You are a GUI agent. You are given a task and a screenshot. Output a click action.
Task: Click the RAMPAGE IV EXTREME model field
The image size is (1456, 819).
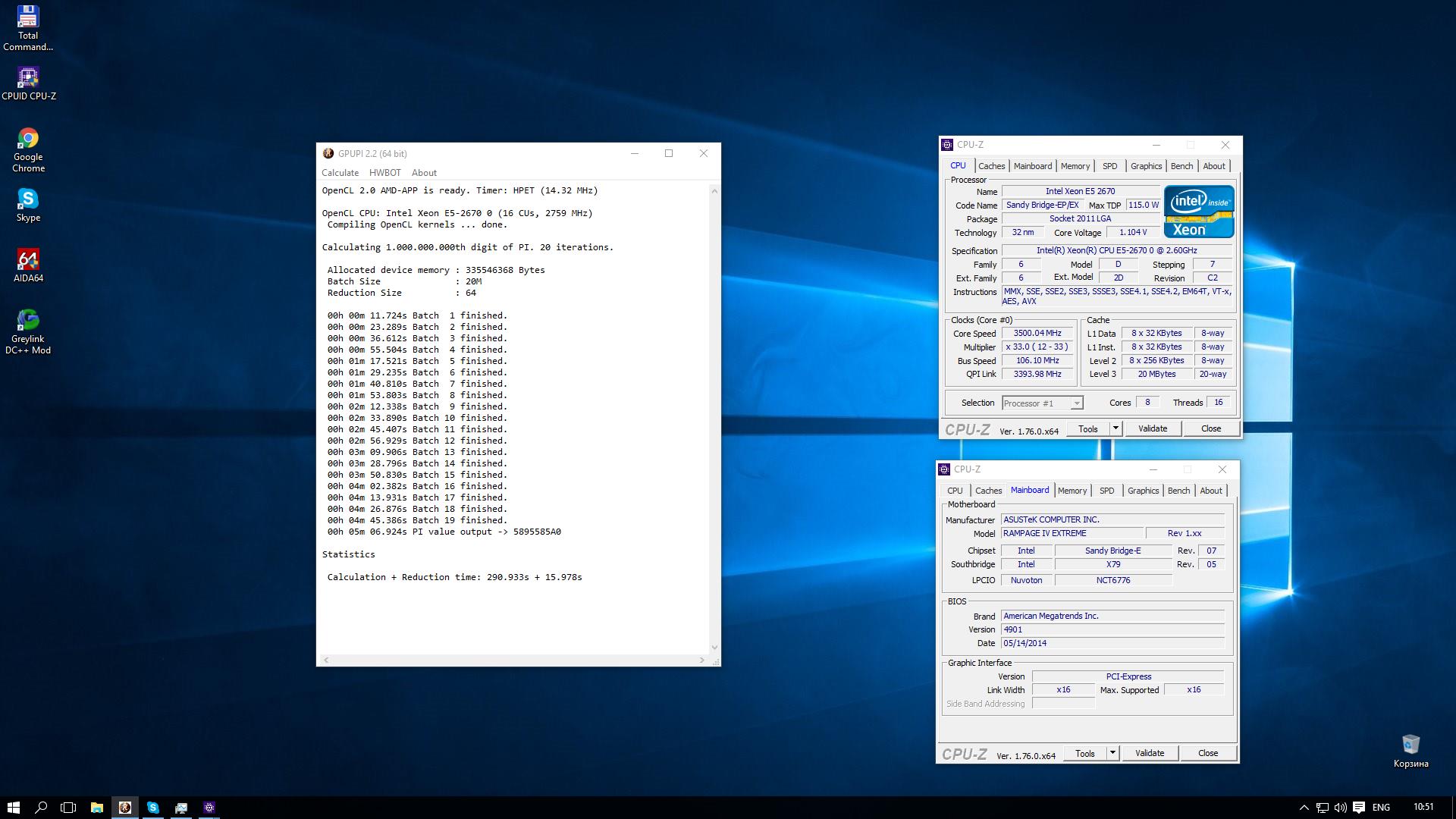pyautogui.click(x=1072, y=533)
